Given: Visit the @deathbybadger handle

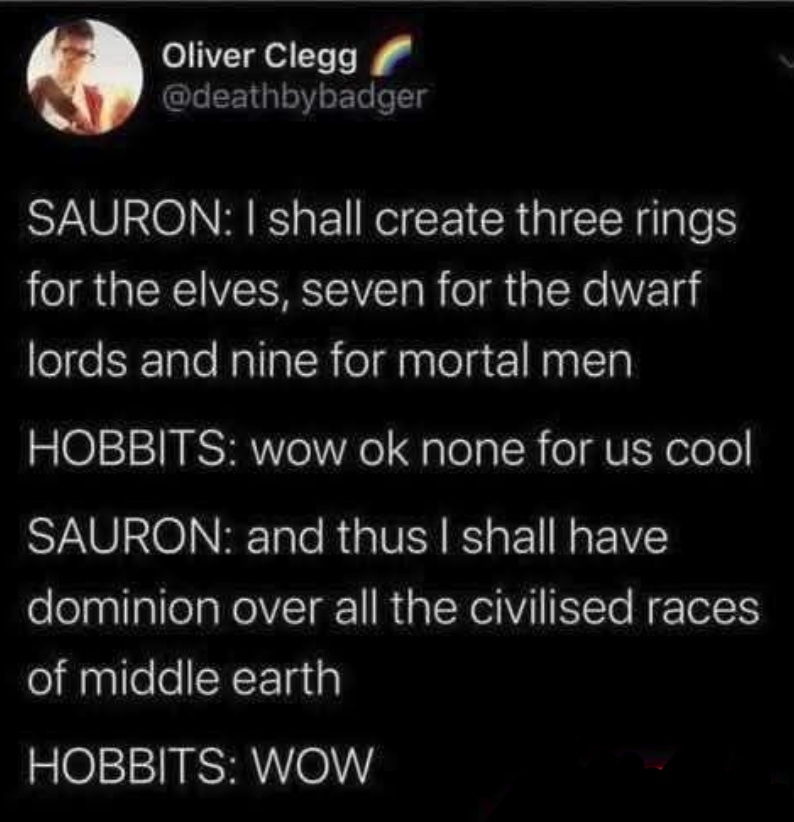Looking at the screenshot, I should pyautogui.click(x=295, y=96).
